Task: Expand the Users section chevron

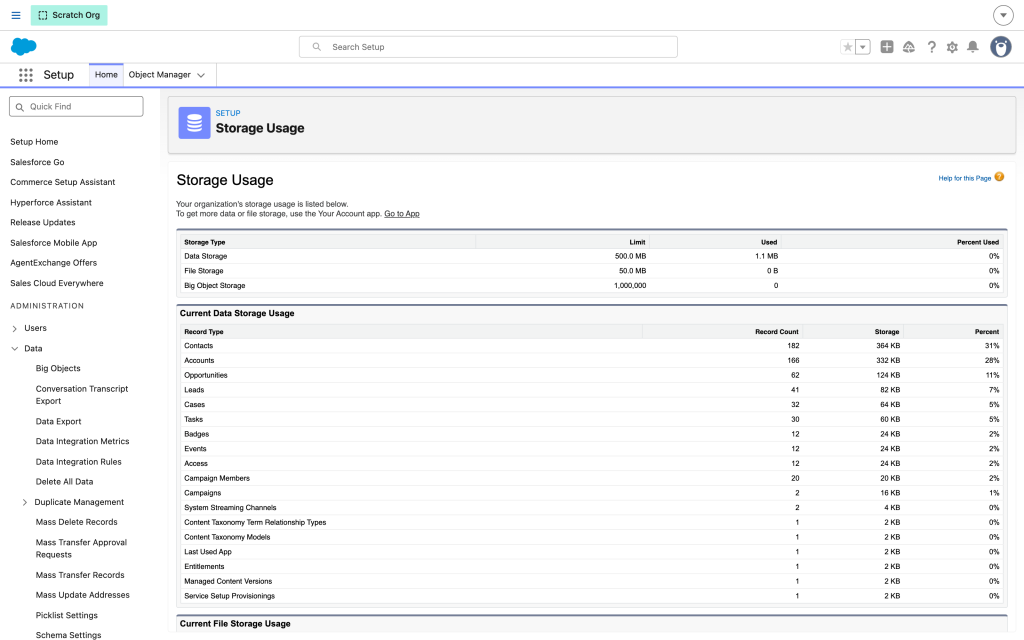Action: point(14,328)
